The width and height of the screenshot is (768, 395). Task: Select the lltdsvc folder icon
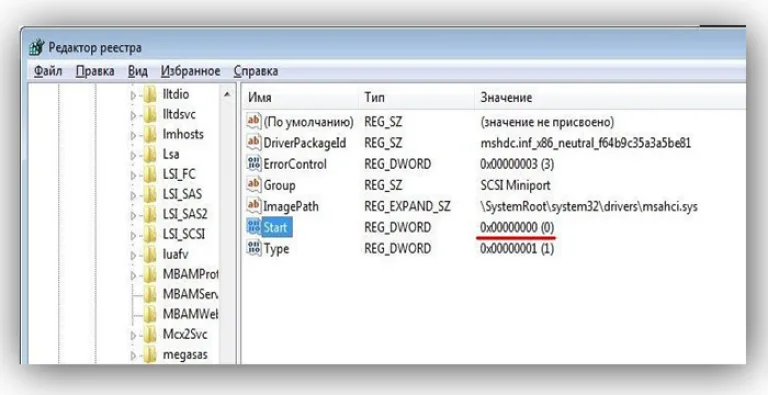[150, 114]
